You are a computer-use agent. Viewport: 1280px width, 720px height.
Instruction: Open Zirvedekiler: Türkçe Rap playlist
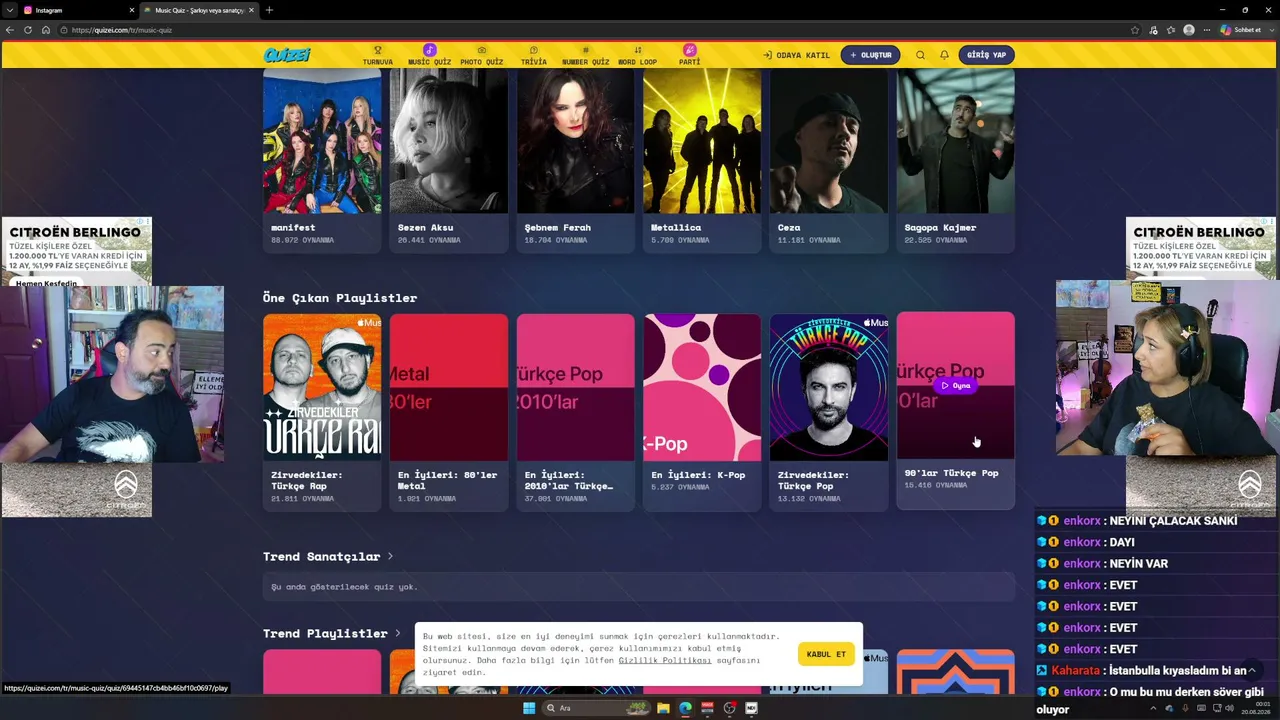(322, 412)
